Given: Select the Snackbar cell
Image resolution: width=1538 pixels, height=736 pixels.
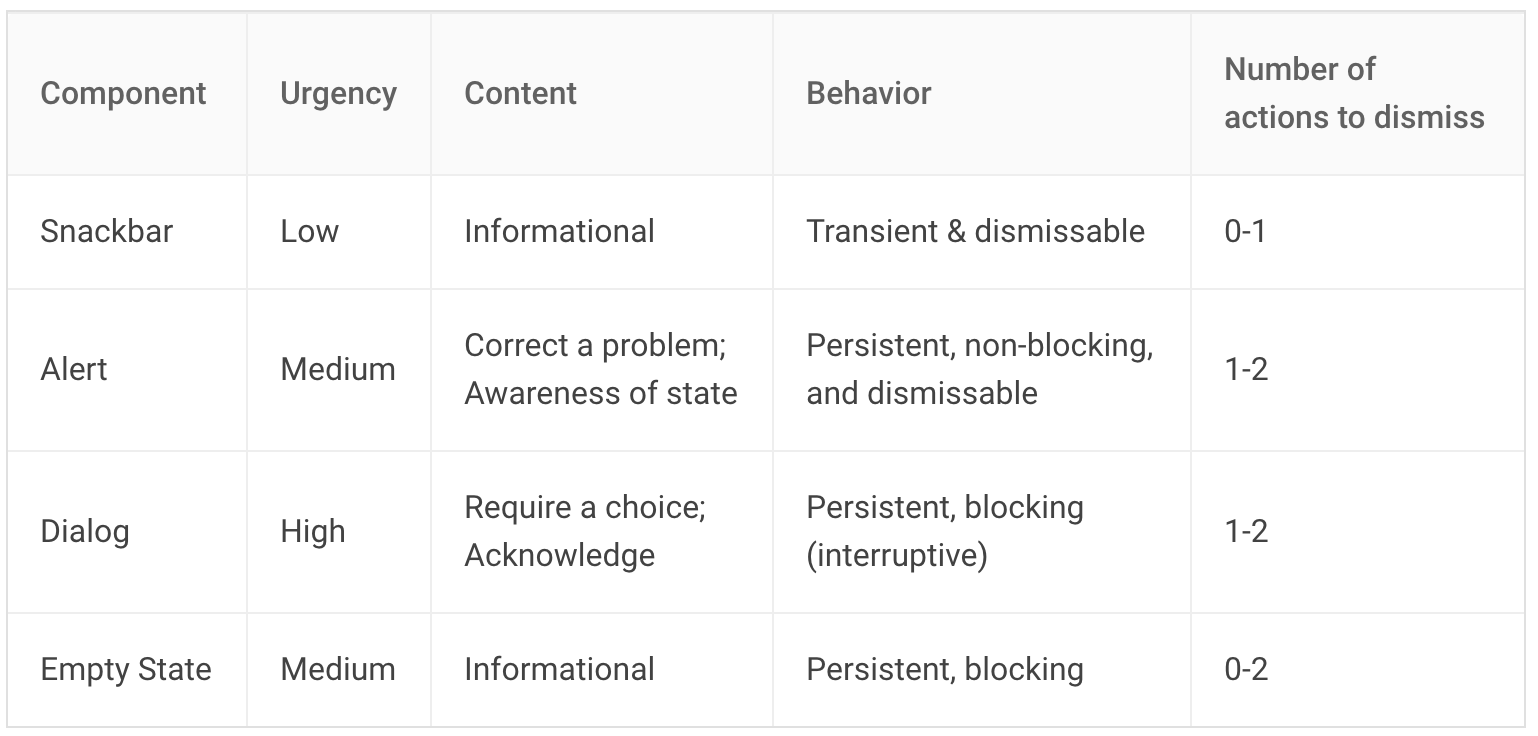Looking at the screenshot, I should 106,231.
